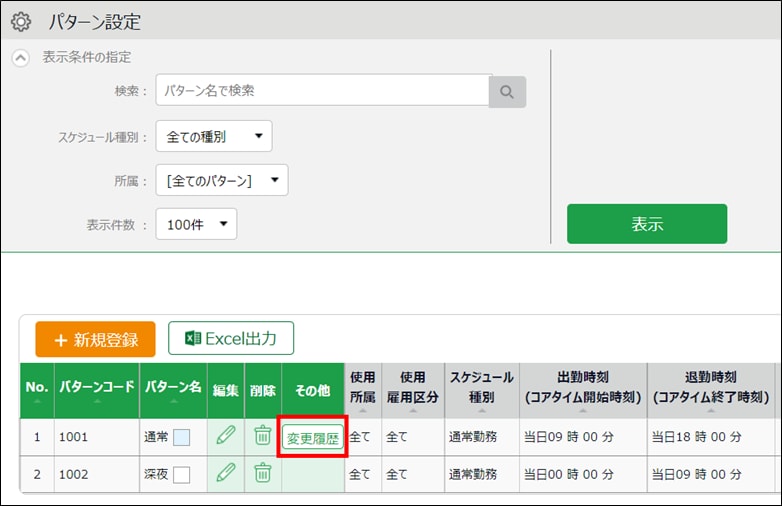Click the search magnifier icon

(507, 91)
